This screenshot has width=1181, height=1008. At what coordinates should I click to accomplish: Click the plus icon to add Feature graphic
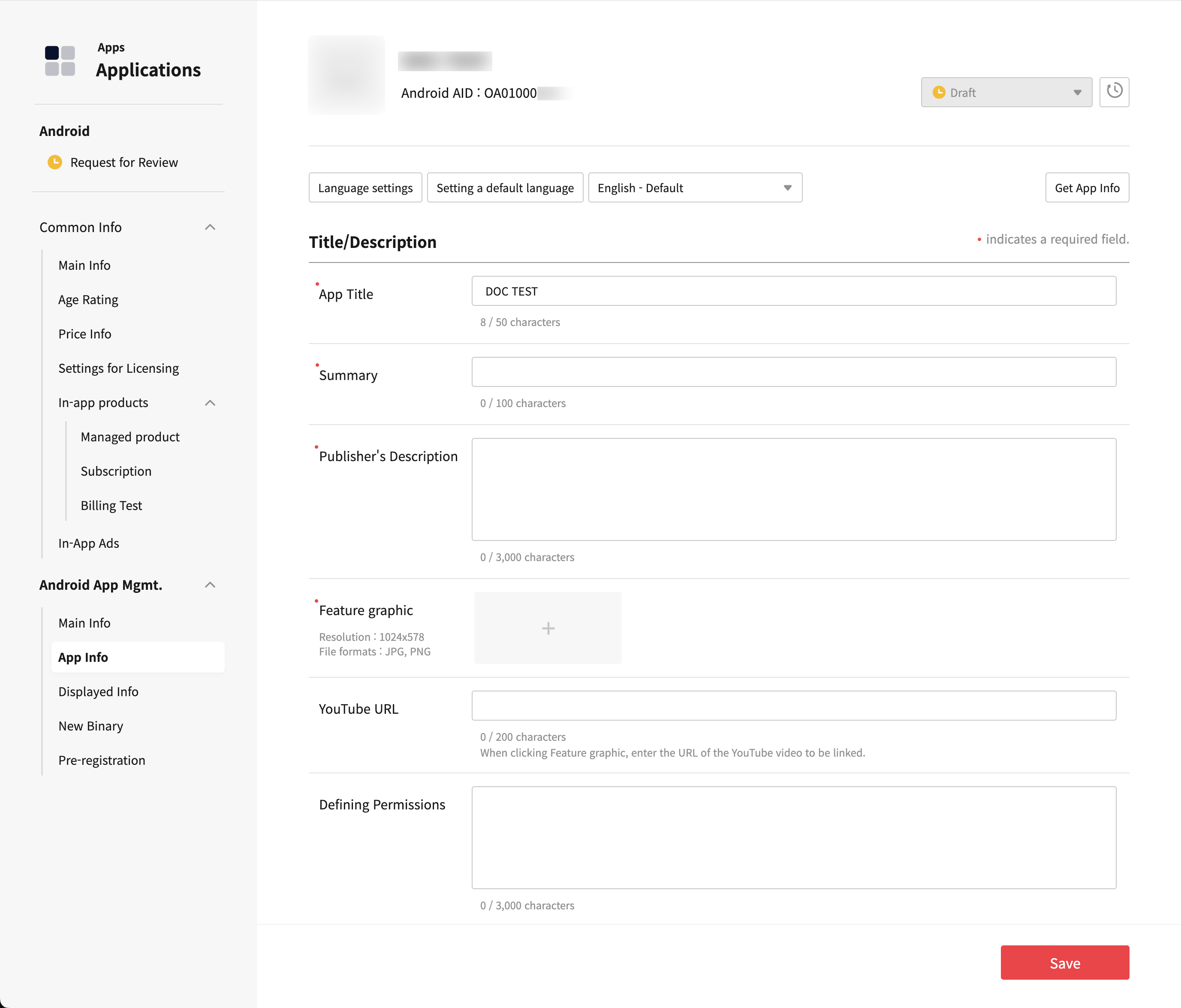[548, 628]
